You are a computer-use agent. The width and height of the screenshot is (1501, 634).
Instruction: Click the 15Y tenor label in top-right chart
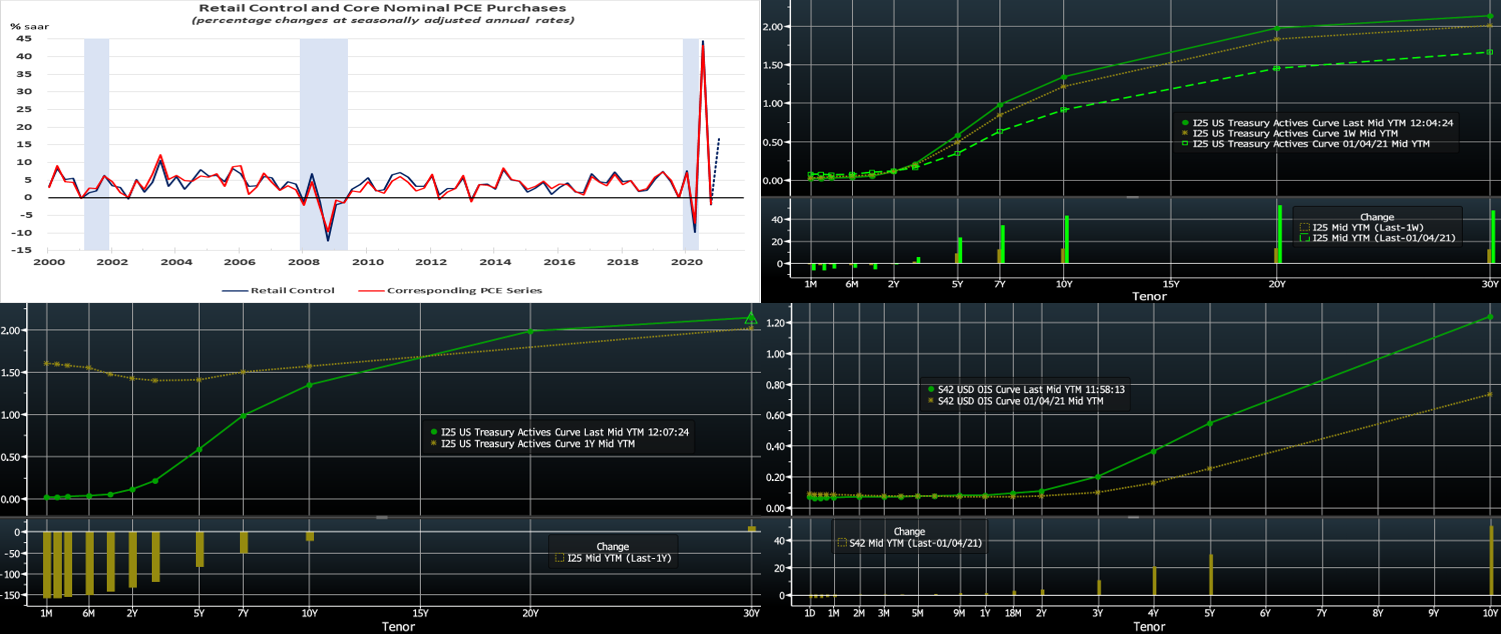coord(1169,284)
